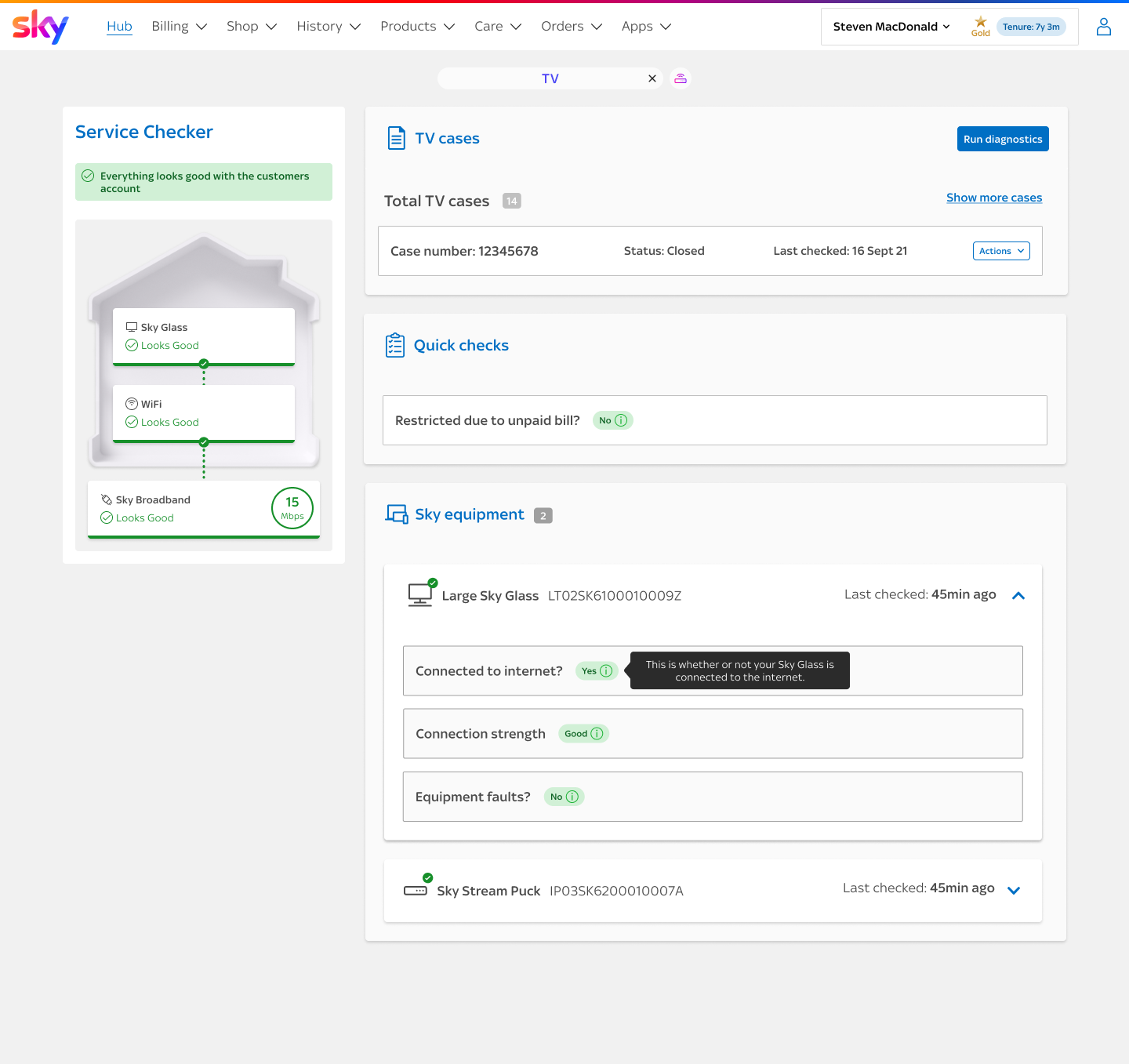The height and width of the screenshot is (1064, 1129).
Task: Click the Sky equipment count badge 2
Action: pyautogui.click(x=543, y=515)
